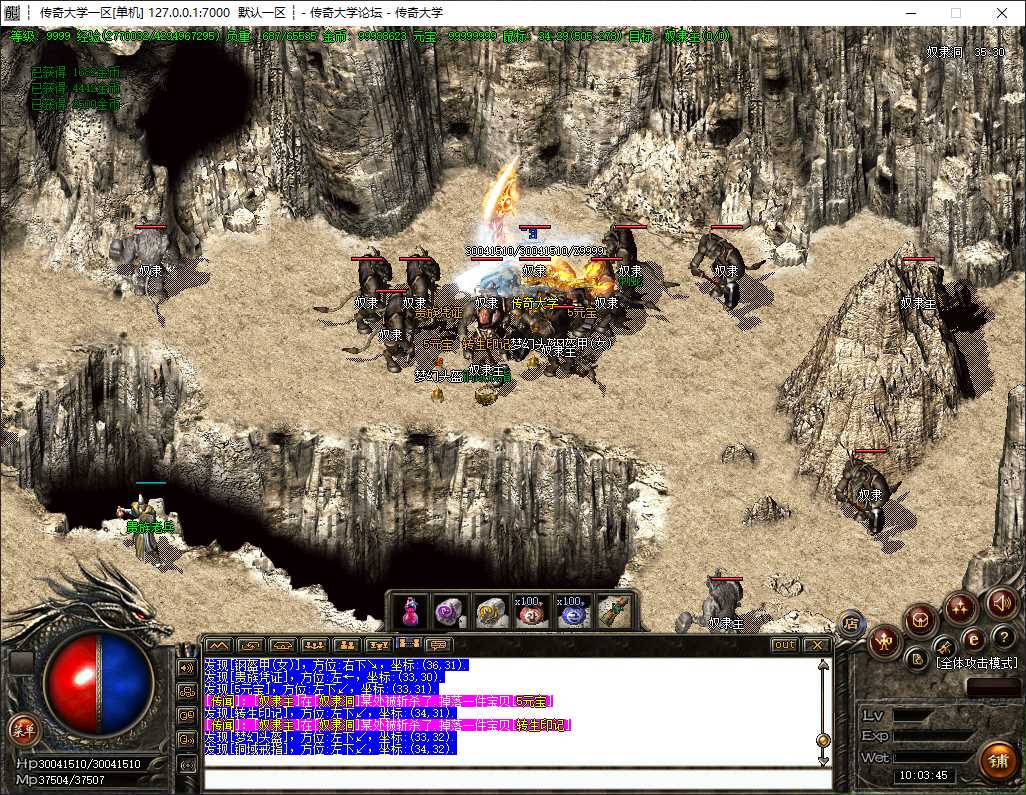
Task: Toggle shout channel icon beside chat
Action: tap(187, 740)
